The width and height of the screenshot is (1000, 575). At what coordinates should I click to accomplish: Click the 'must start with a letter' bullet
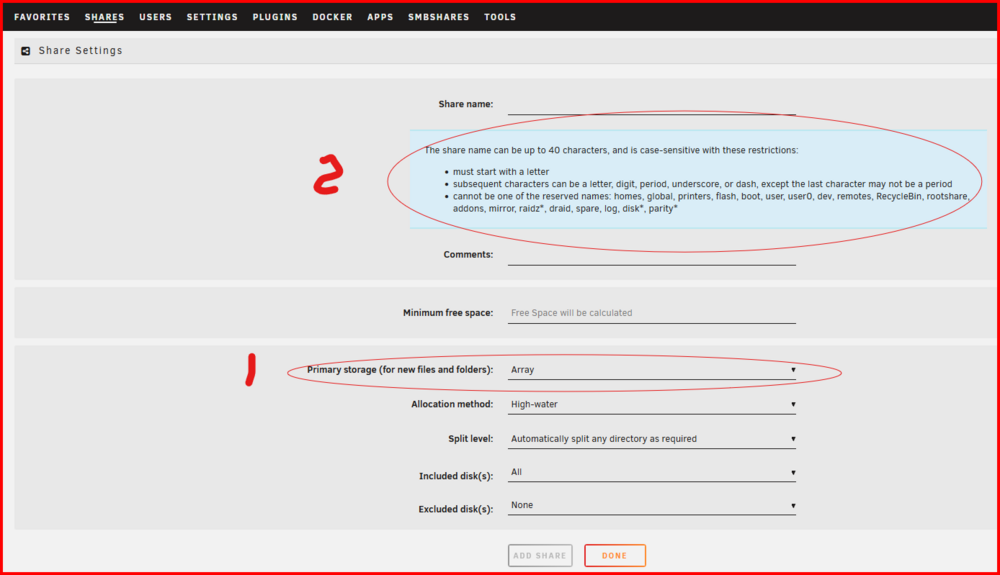[x=501, y=171]
